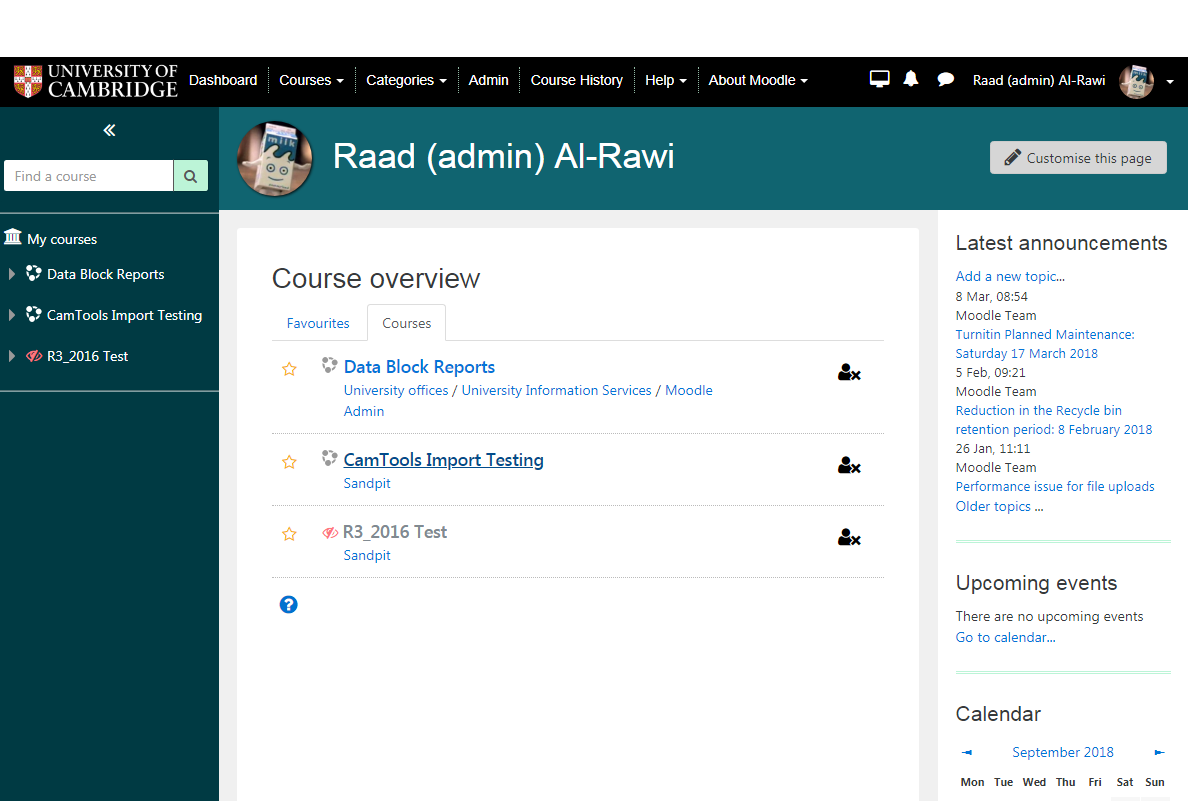Click the hidden eye icon beside R3_2016 Test in sidebar

[33, 355]
